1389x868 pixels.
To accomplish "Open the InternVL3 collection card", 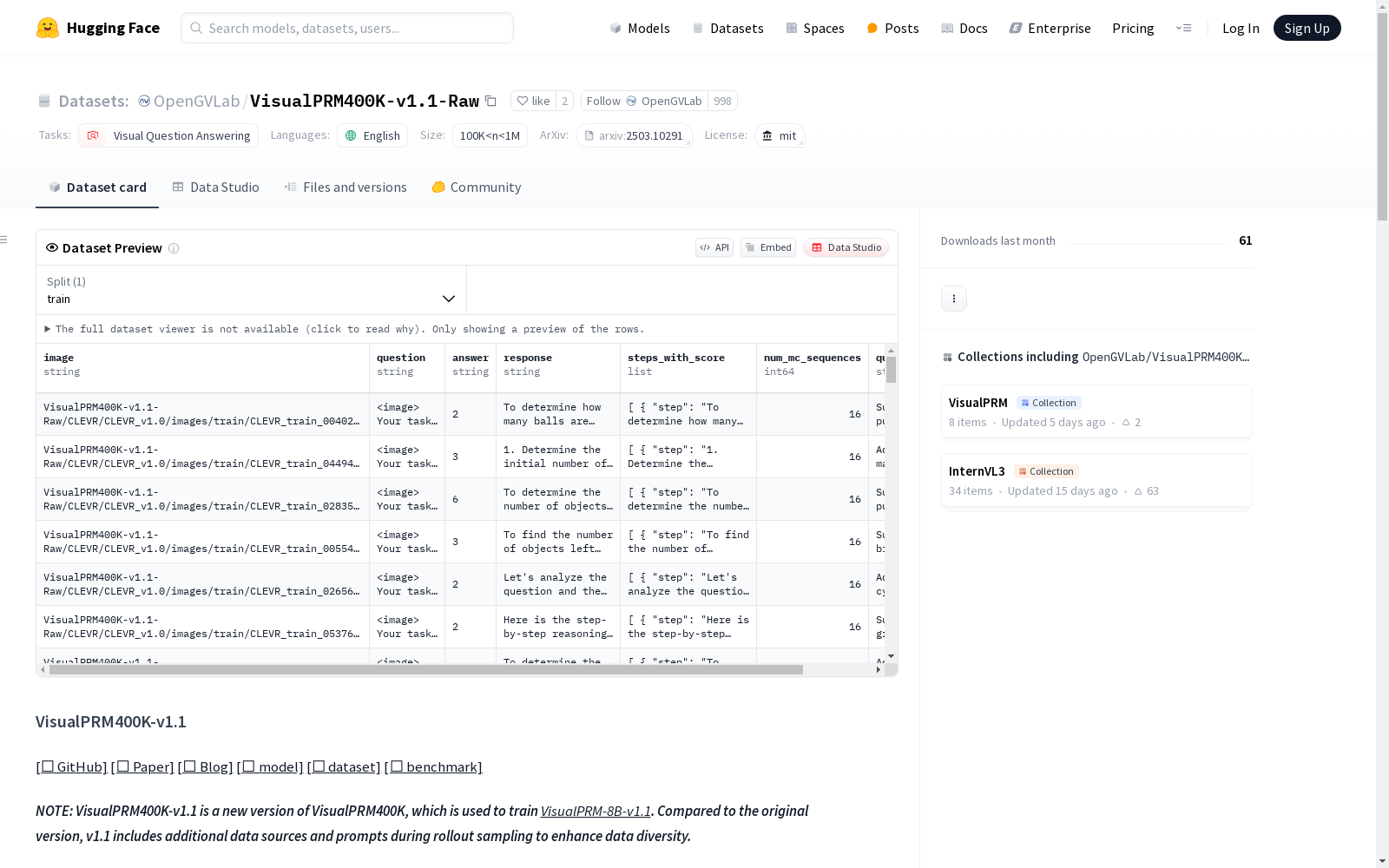I will (1096, 480).
